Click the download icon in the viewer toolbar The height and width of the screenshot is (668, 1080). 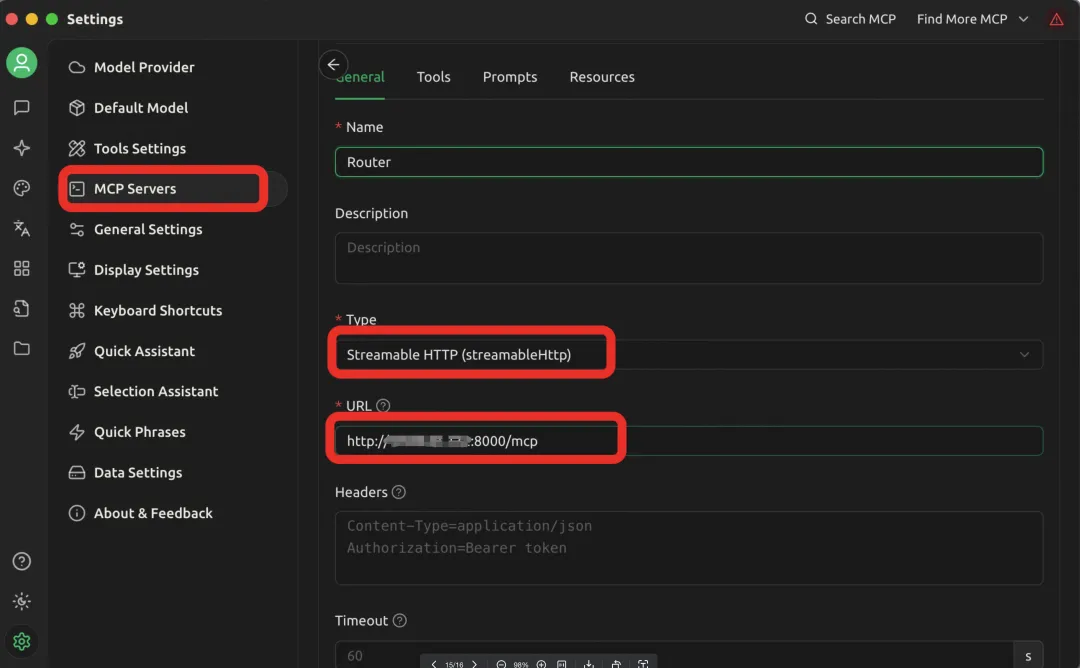588,663
